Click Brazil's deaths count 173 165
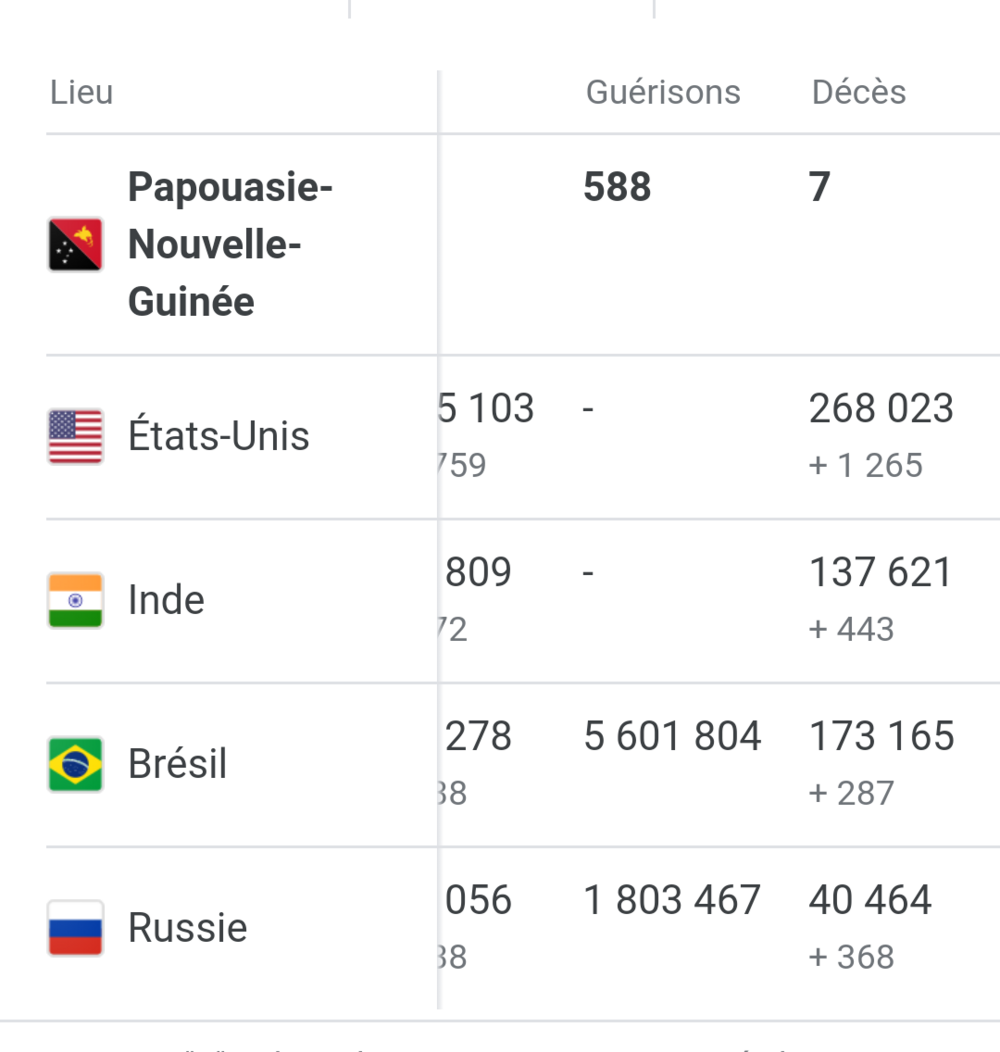Viewport: 1000px width, 1052px height. 881,737
